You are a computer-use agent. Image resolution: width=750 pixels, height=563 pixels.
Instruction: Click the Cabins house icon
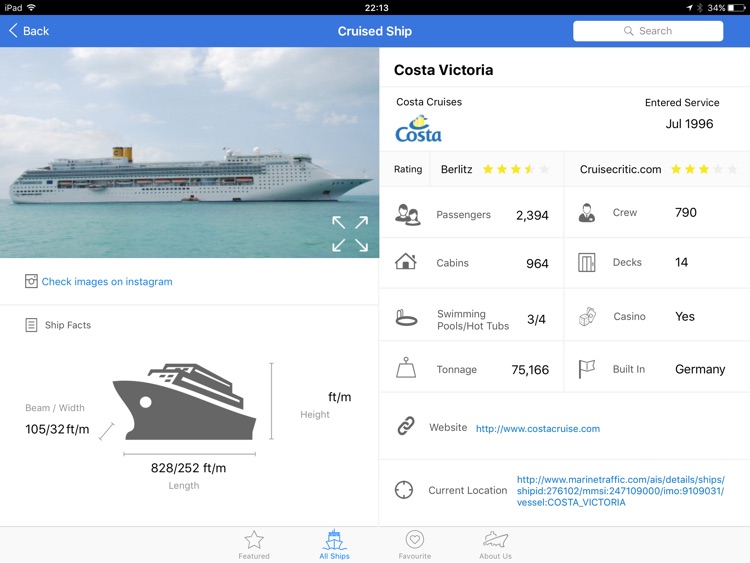click(406, 261)
